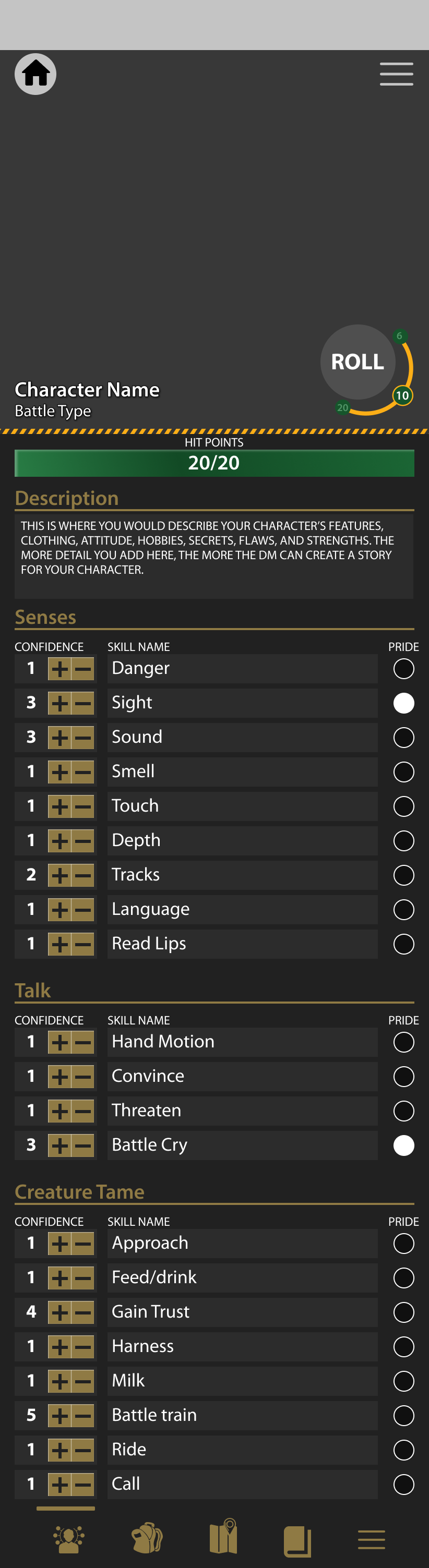429x1568 pixels.
Task: Click the hit points bar
Action: 214,463
